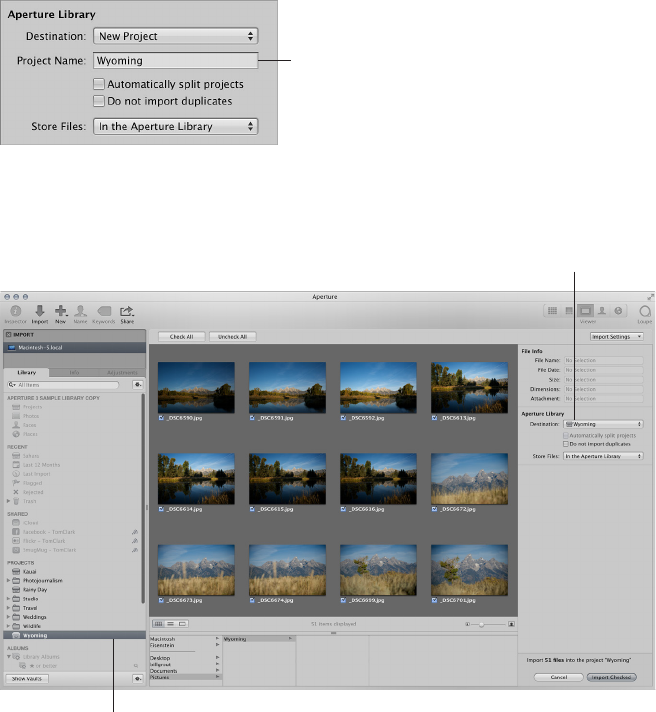Select Macintosh-5.local import source
The width and height of the screenshot is (656, 712).
(75, 347)
